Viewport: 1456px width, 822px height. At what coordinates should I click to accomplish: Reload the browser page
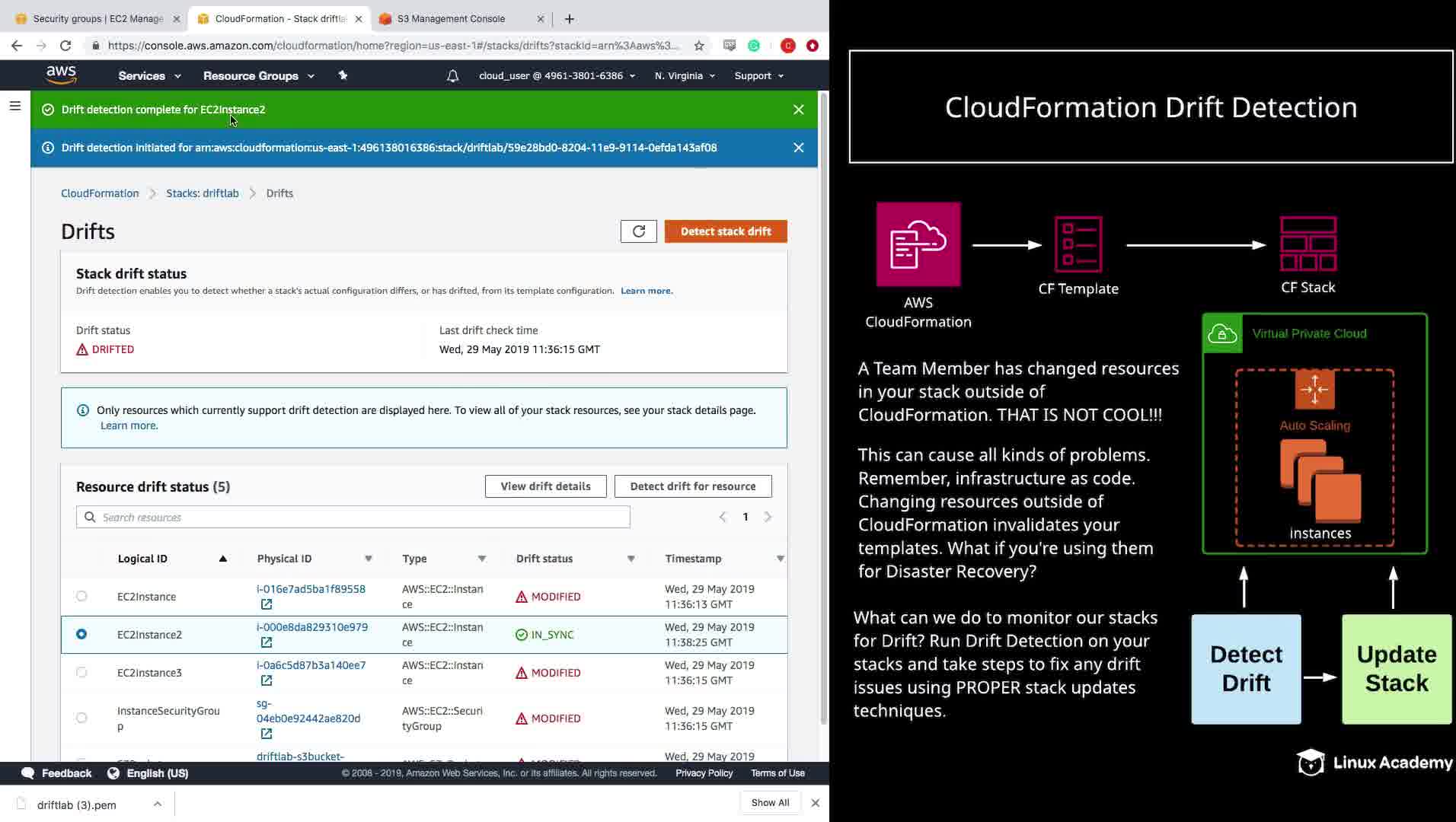pos(65,46)
